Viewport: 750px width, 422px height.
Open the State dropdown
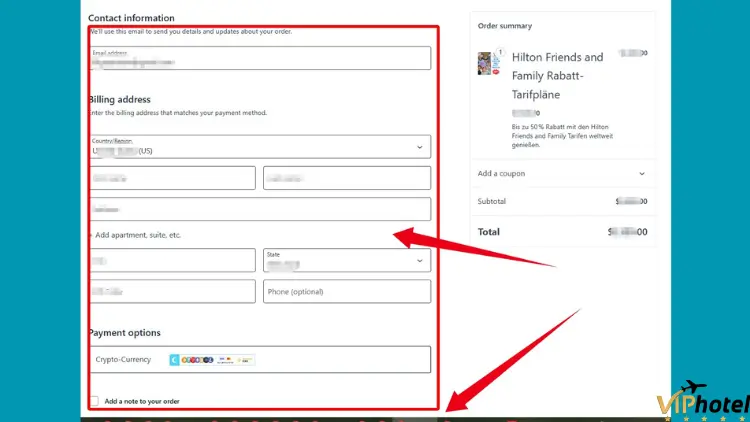click(347, 260)
